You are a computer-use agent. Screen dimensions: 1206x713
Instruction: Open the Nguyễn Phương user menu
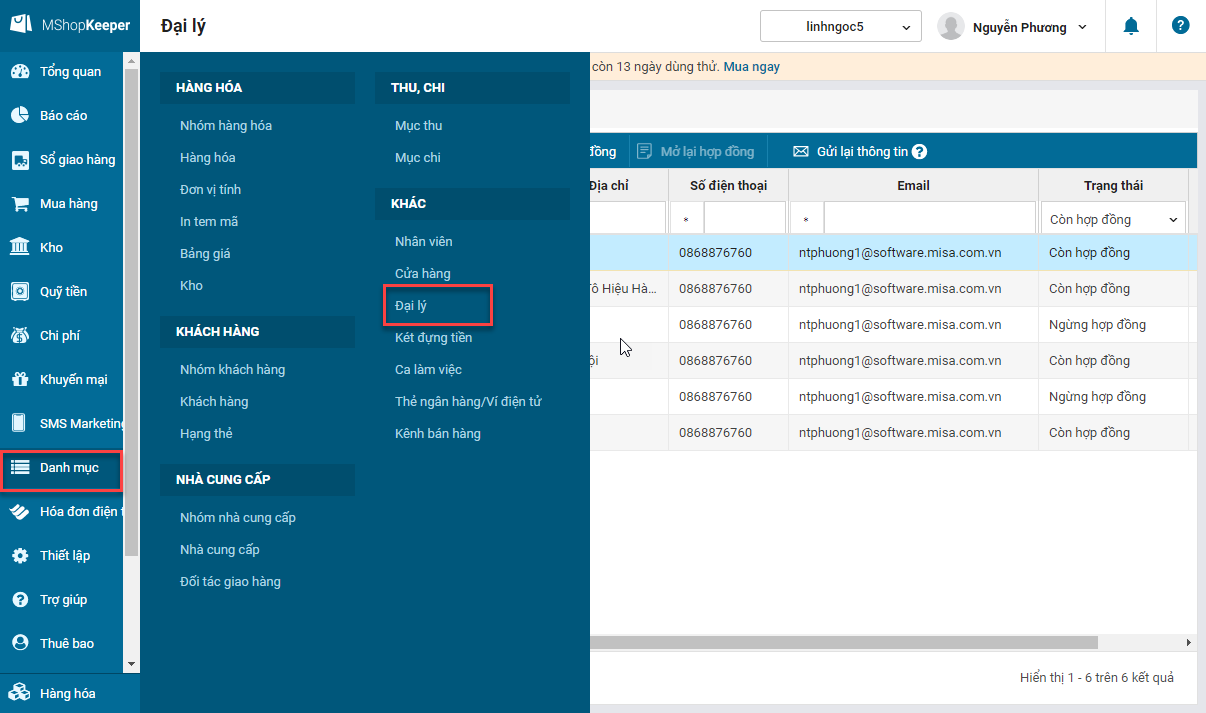1013,27
